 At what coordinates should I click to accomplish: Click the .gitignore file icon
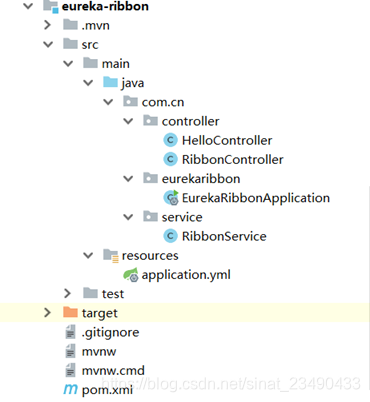70,332
